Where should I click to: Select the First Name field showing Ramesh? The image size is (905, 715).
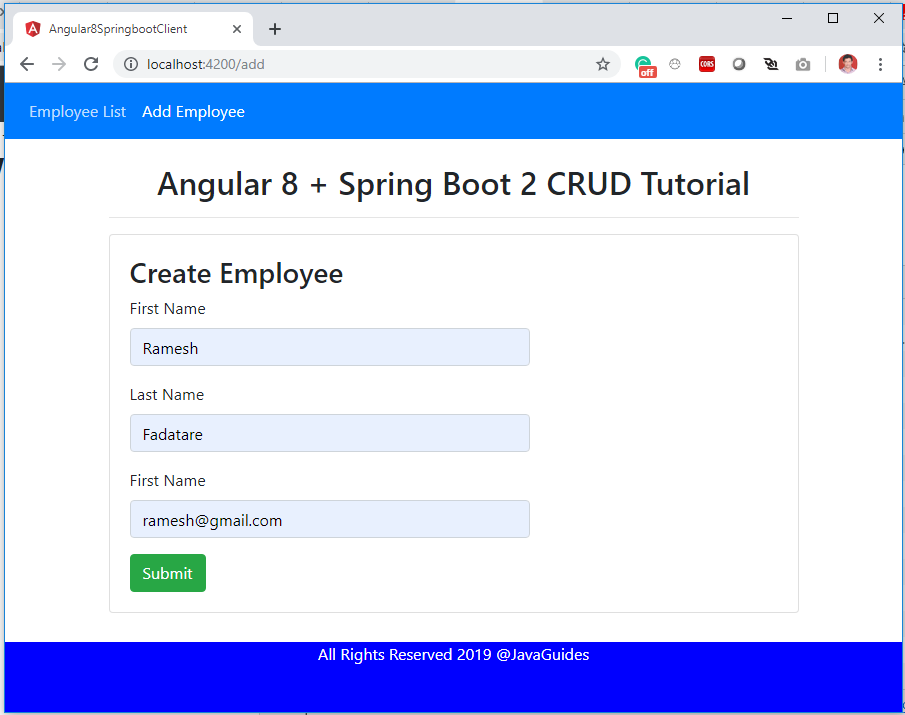point(330,347)
